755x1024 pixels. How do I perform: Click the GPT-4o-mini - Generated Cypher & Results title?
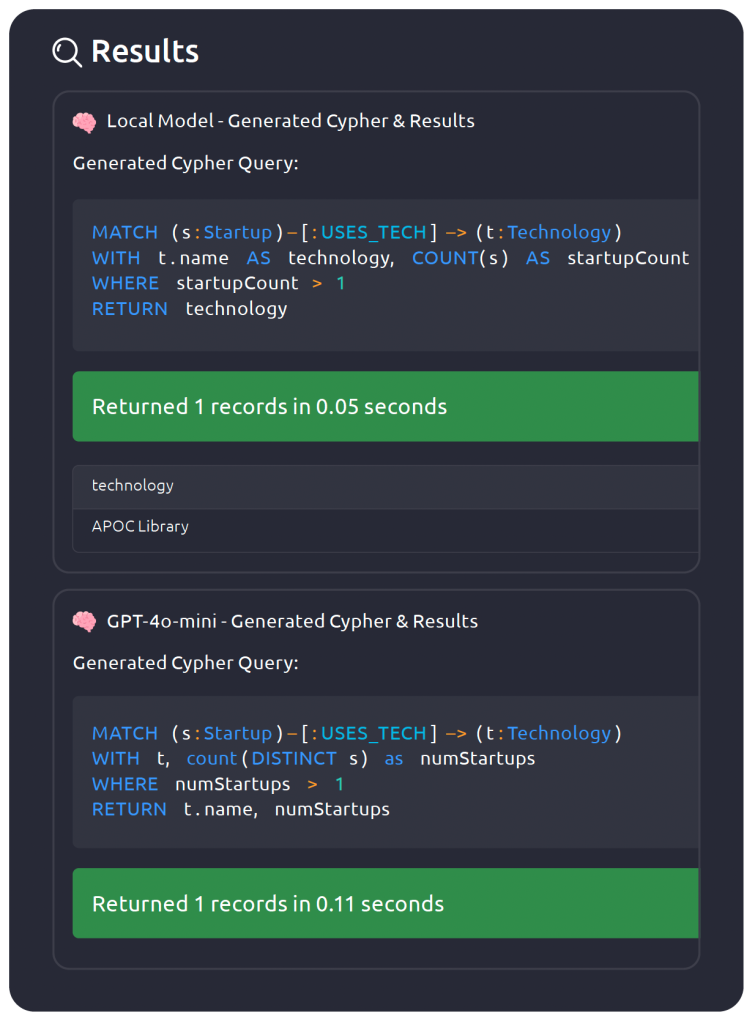click(x=292, y=622)
